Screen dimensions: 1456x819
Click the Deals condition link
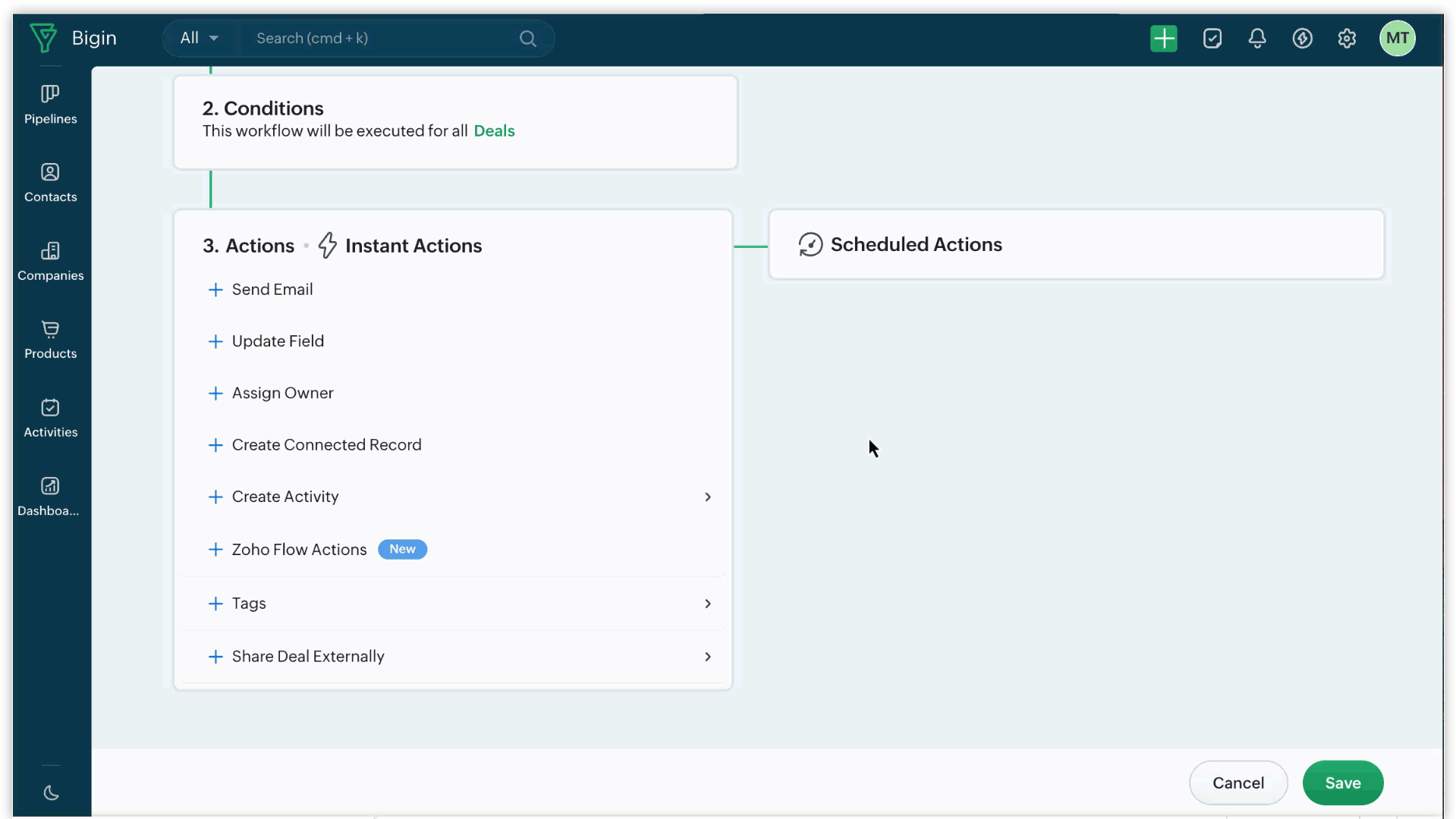click(x=494, y=131)
